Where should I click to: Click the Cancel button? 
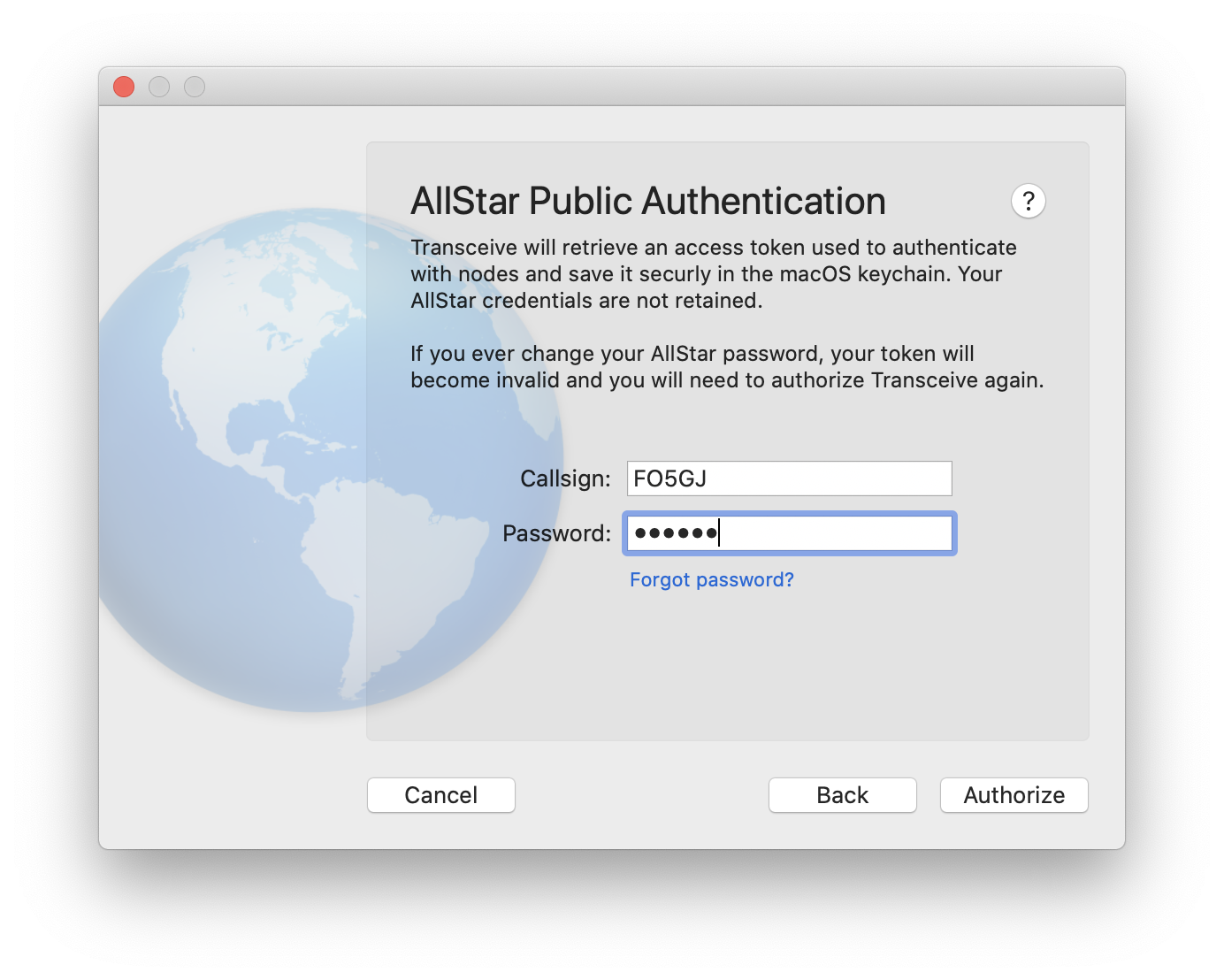[441, 795]
